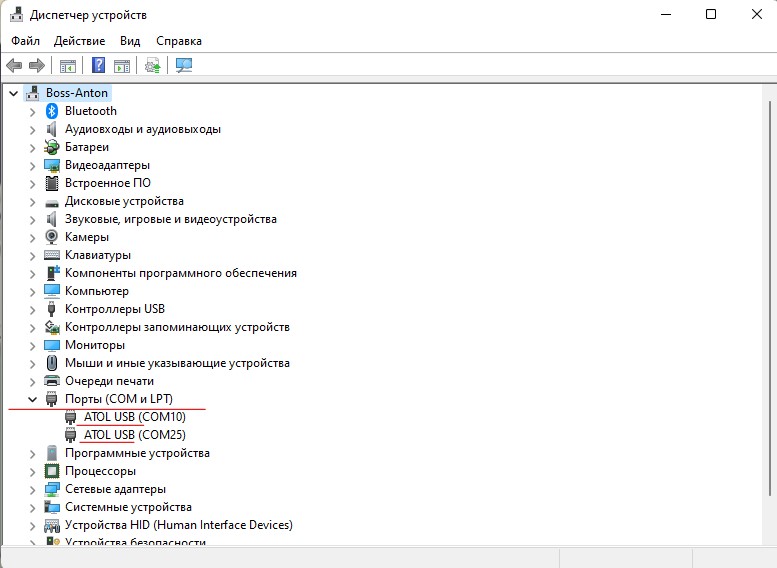Select the Дисковые устройства label

(124, 201)
